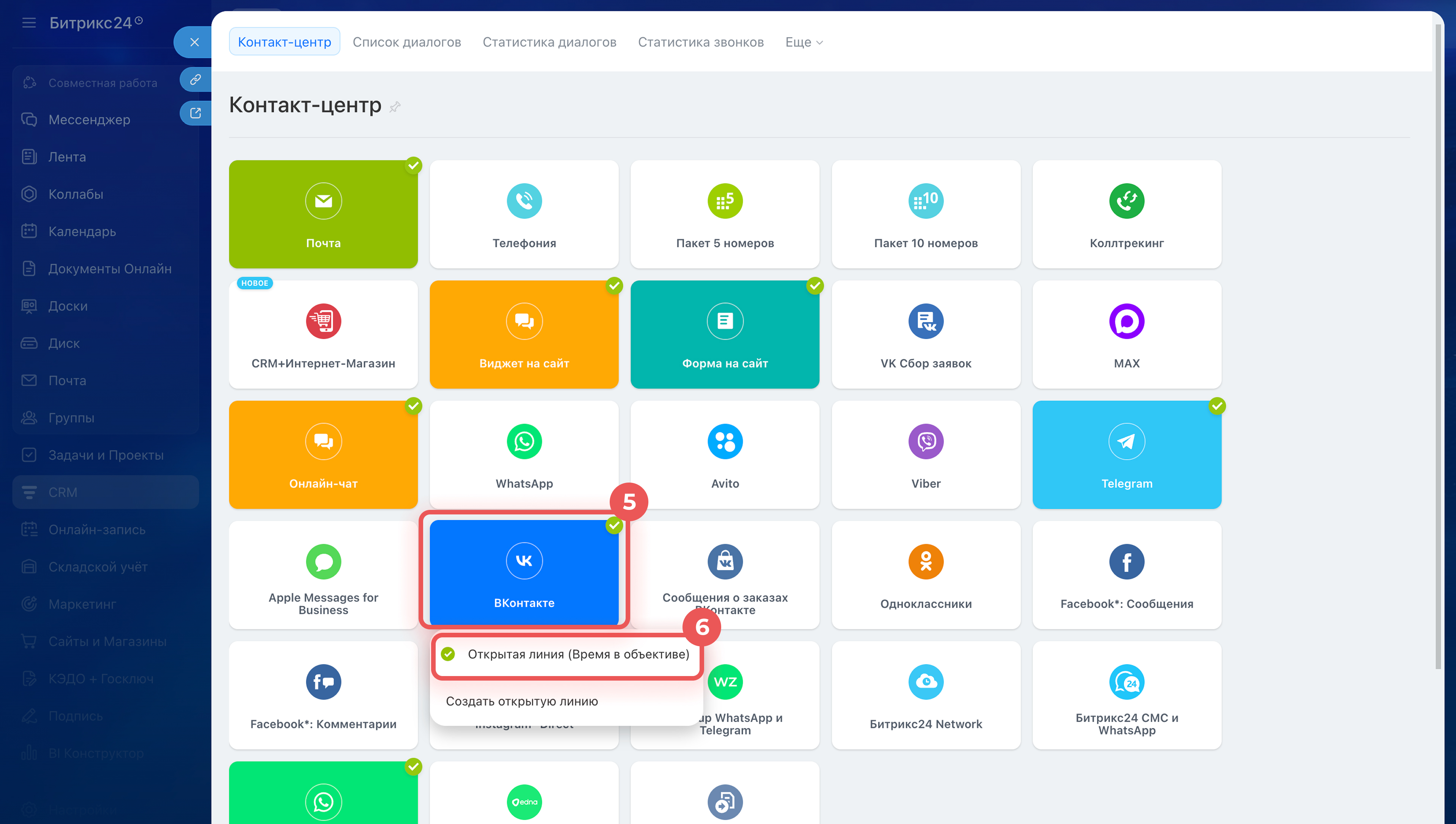Screen dimensions: 1456x824
Task: Toggle the hamburger menu in sidebar
Action: tap(29, 23)
